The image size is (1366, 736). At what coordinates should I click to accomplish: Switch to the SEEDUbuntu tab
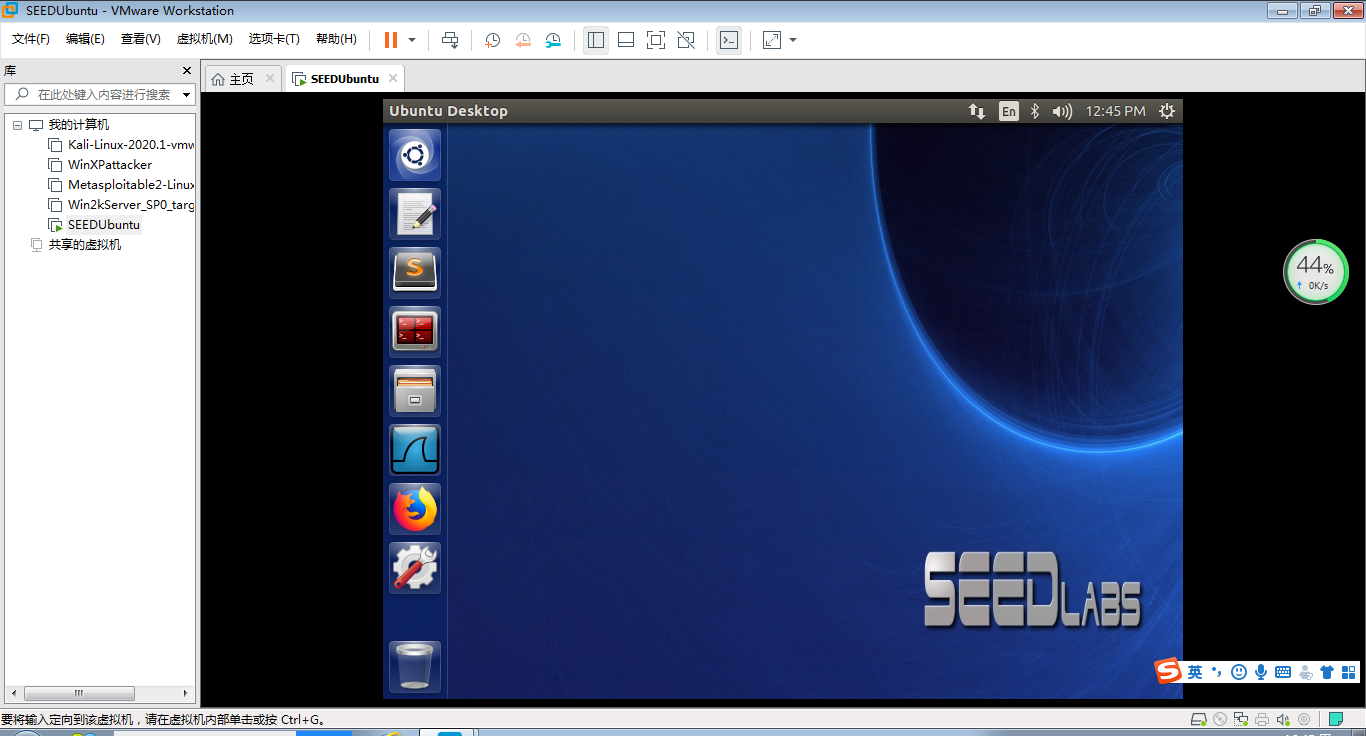tap(344, 79)
